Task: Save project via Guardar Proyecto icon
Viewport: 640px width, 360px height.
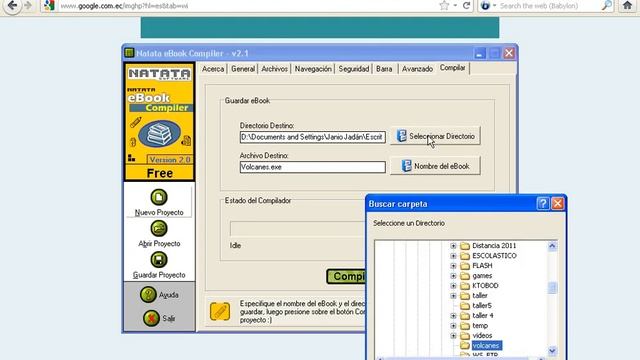Action: tap(159, 260)
